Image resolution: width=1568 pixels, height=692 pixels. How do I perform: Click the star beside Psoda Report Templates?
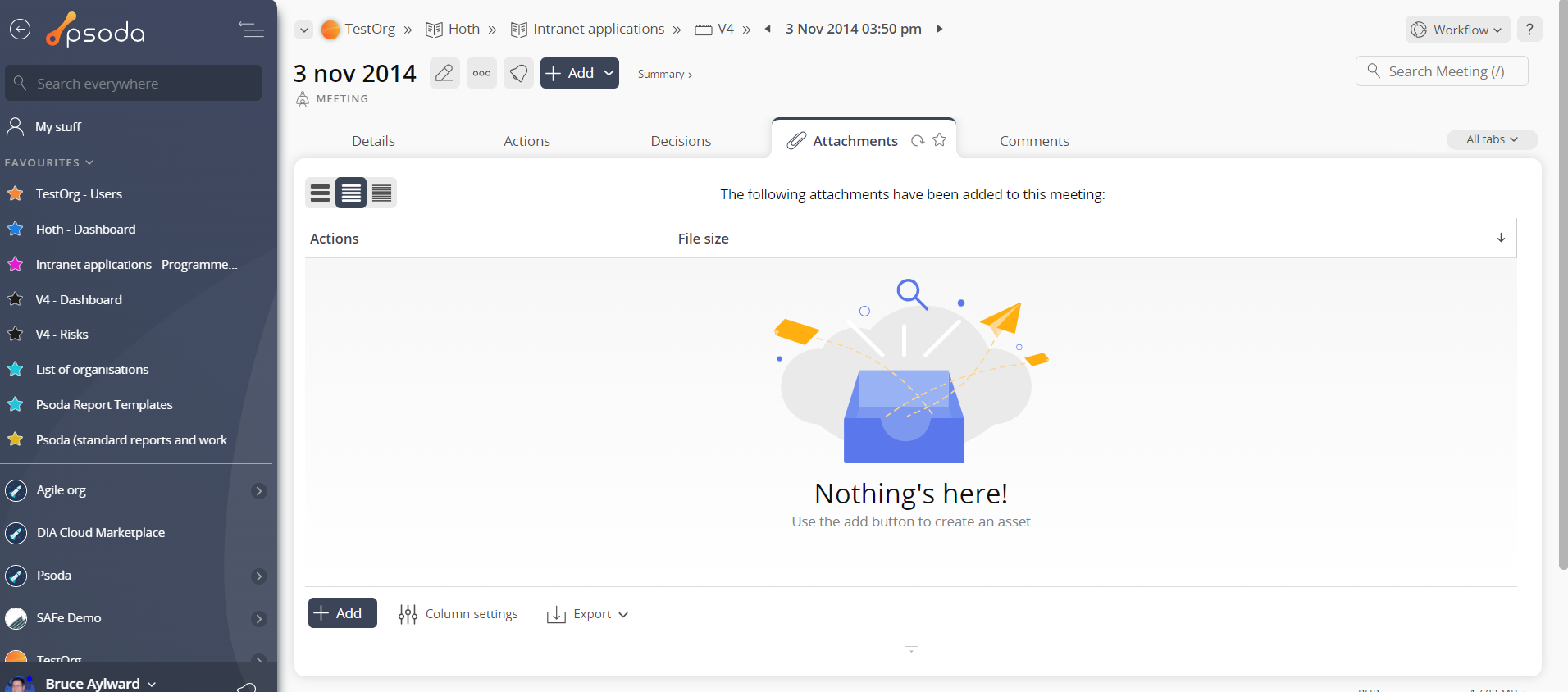15,404
